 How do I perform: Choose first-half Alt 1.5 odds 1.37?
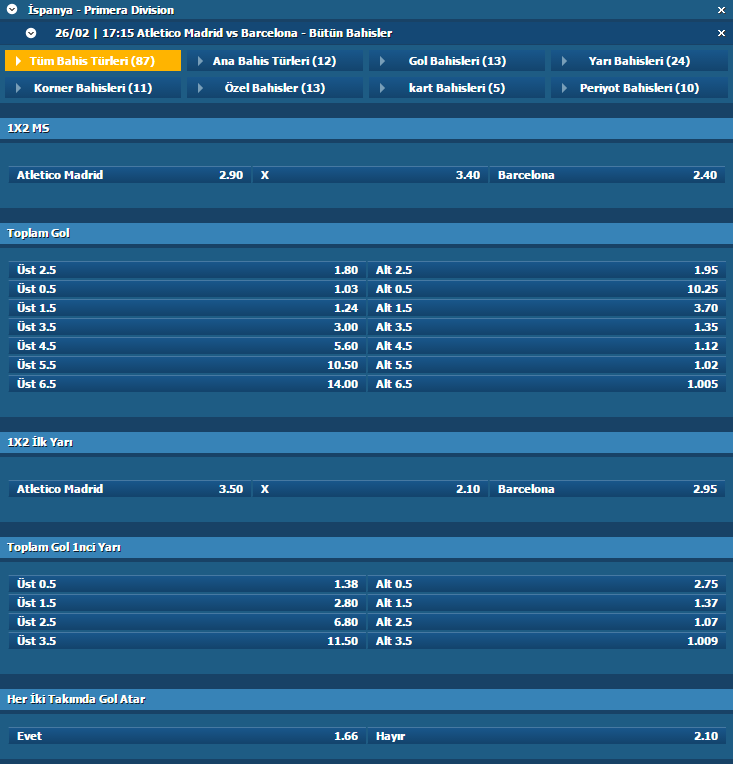tap(546, 603)
